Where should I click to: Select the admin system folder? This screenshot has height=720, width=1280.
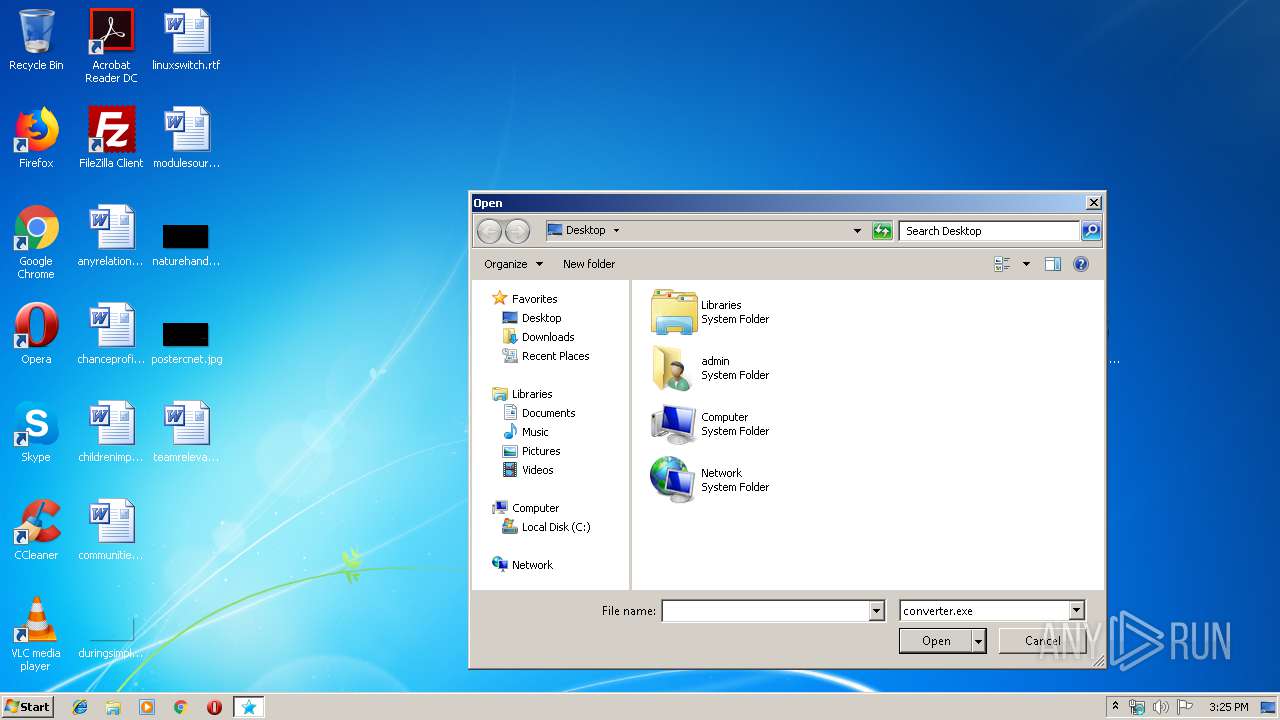[x=711, y=368]
